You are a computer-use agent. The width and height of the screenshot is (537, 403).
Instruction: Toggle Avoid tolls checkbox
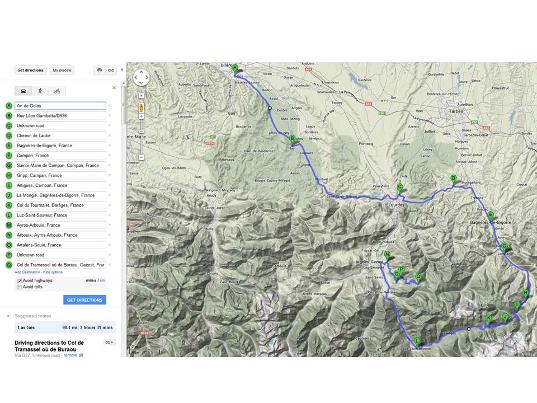[20, 287]
